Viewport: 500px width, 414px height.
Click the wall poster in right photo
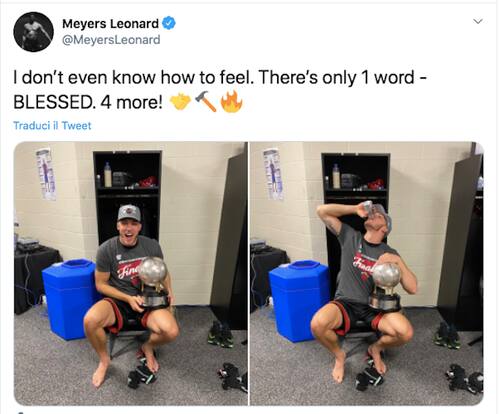tap(273, 174)
